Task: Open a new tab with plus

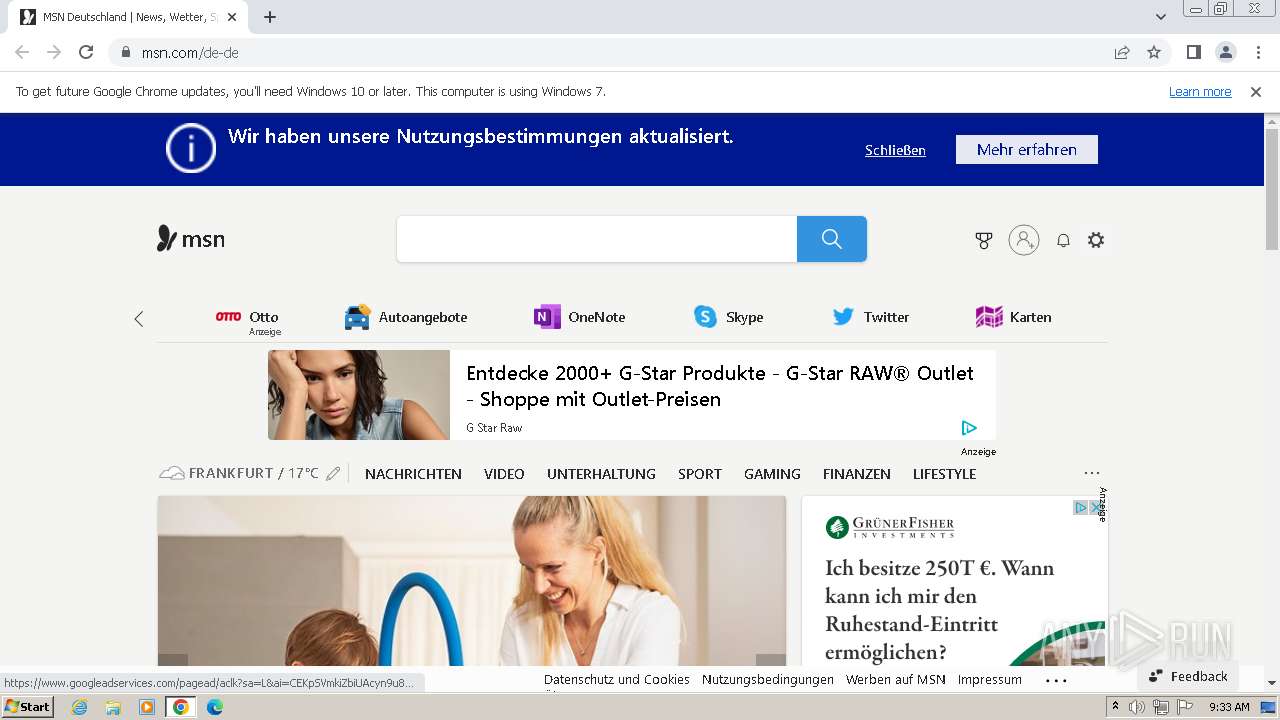Action: pos(270,17)
